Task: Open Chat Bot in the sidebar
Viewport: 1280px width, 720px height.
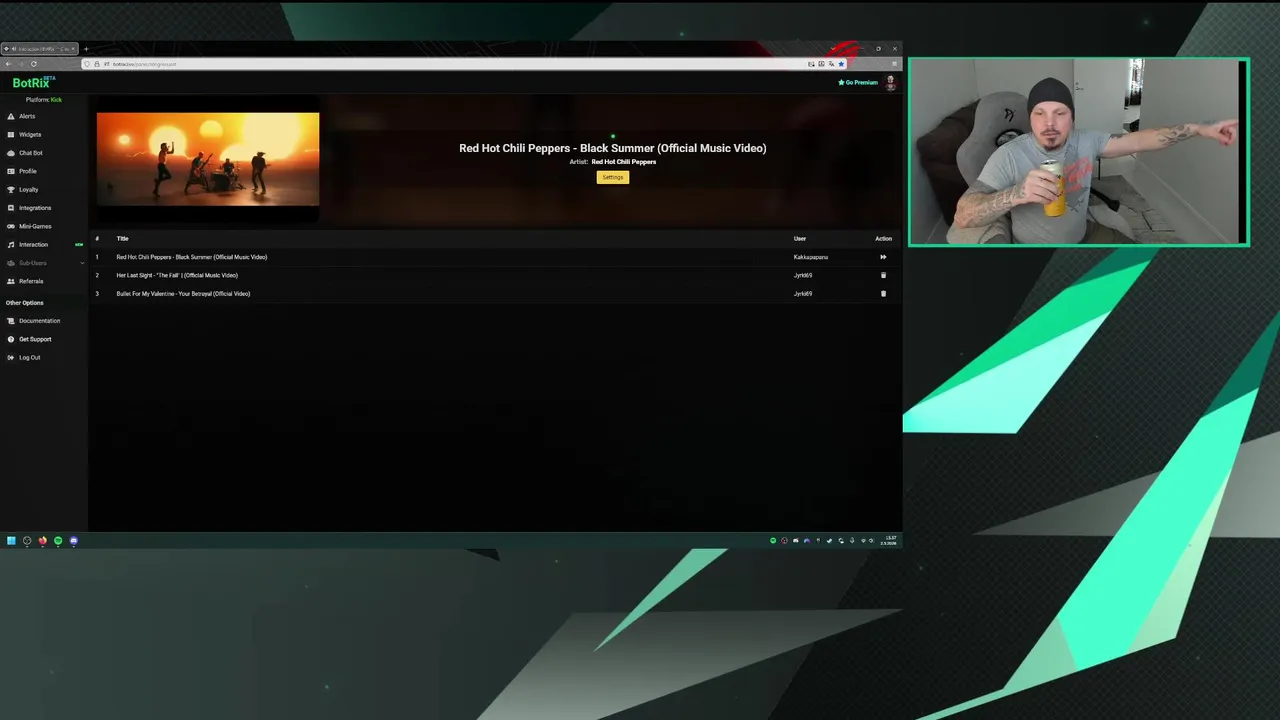Action: pyautogui.click(x=25, y=153)
